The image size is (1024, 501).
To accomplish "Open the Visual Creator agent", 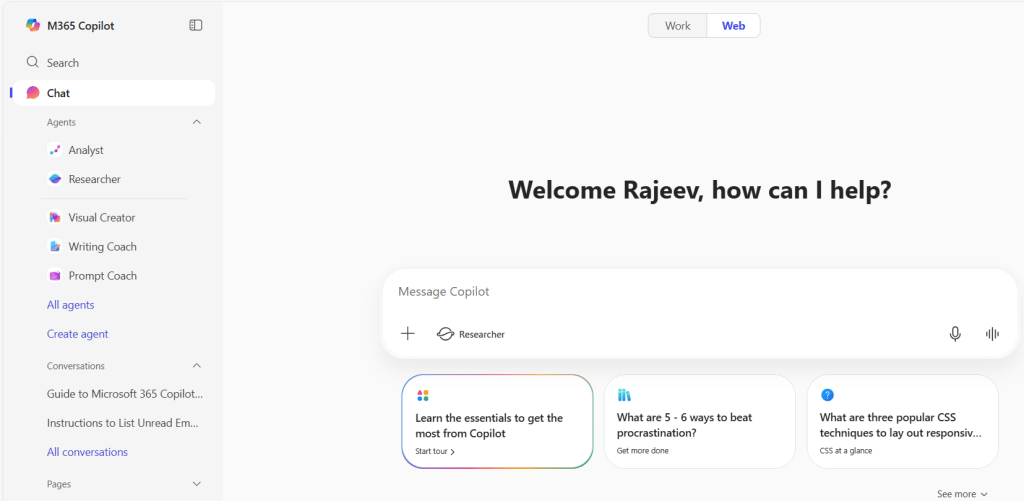I will 101,217.
